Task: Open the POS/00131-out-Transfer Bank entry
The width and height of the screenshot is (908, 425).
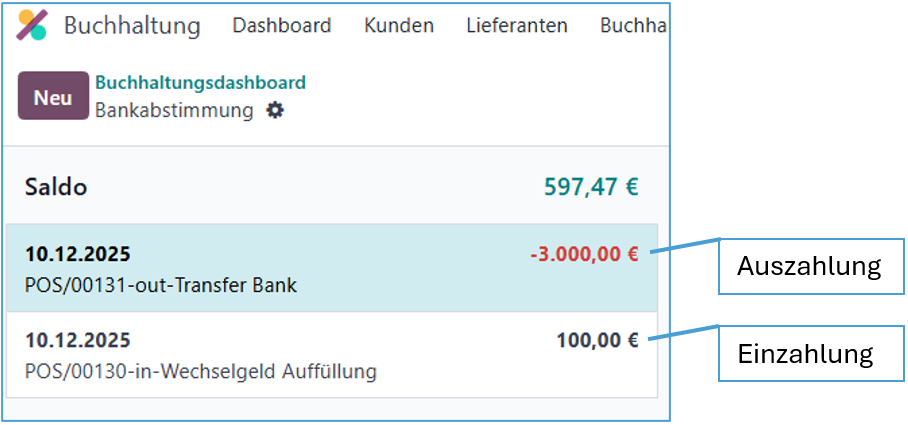Action: [x=161, y=285]
